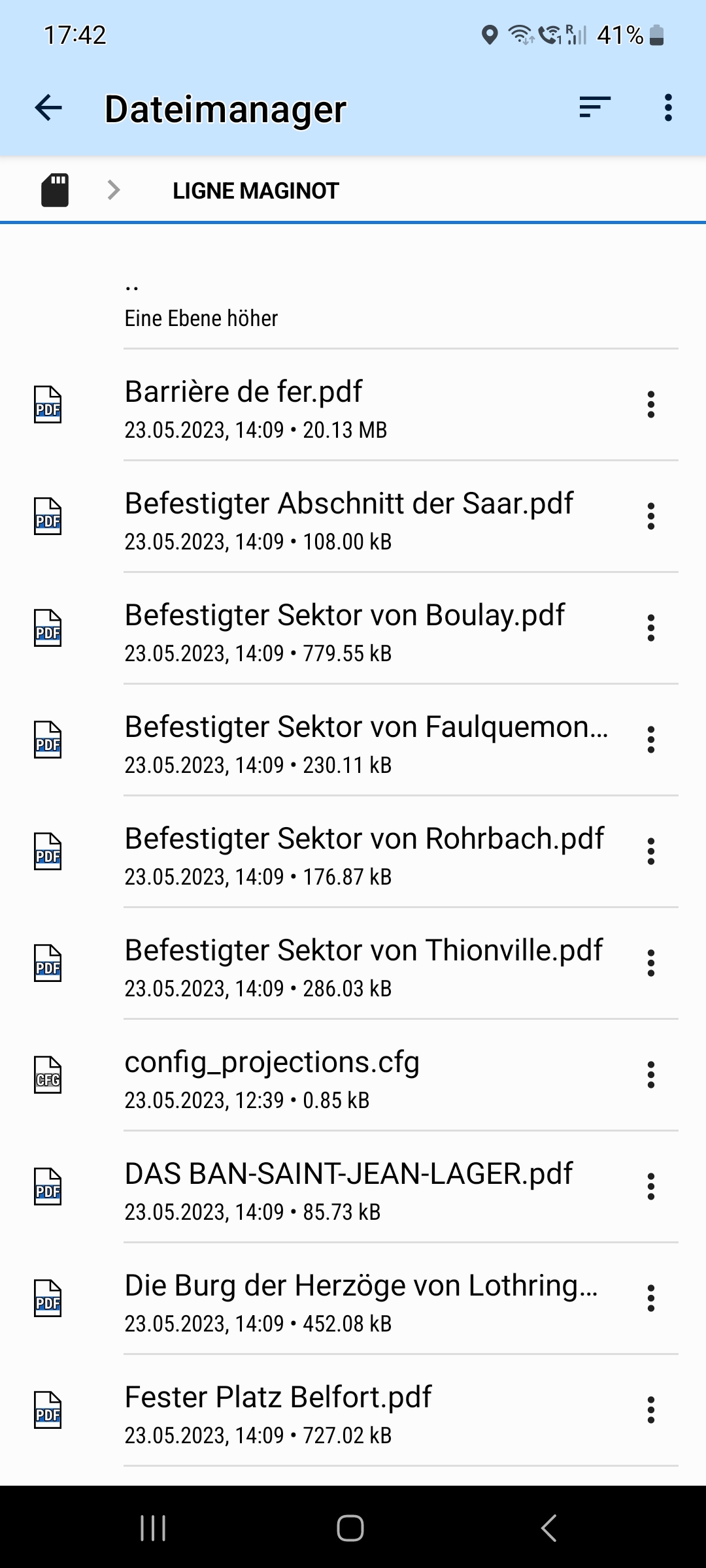Tap the CFG file icon

[x=48, y=1075]
